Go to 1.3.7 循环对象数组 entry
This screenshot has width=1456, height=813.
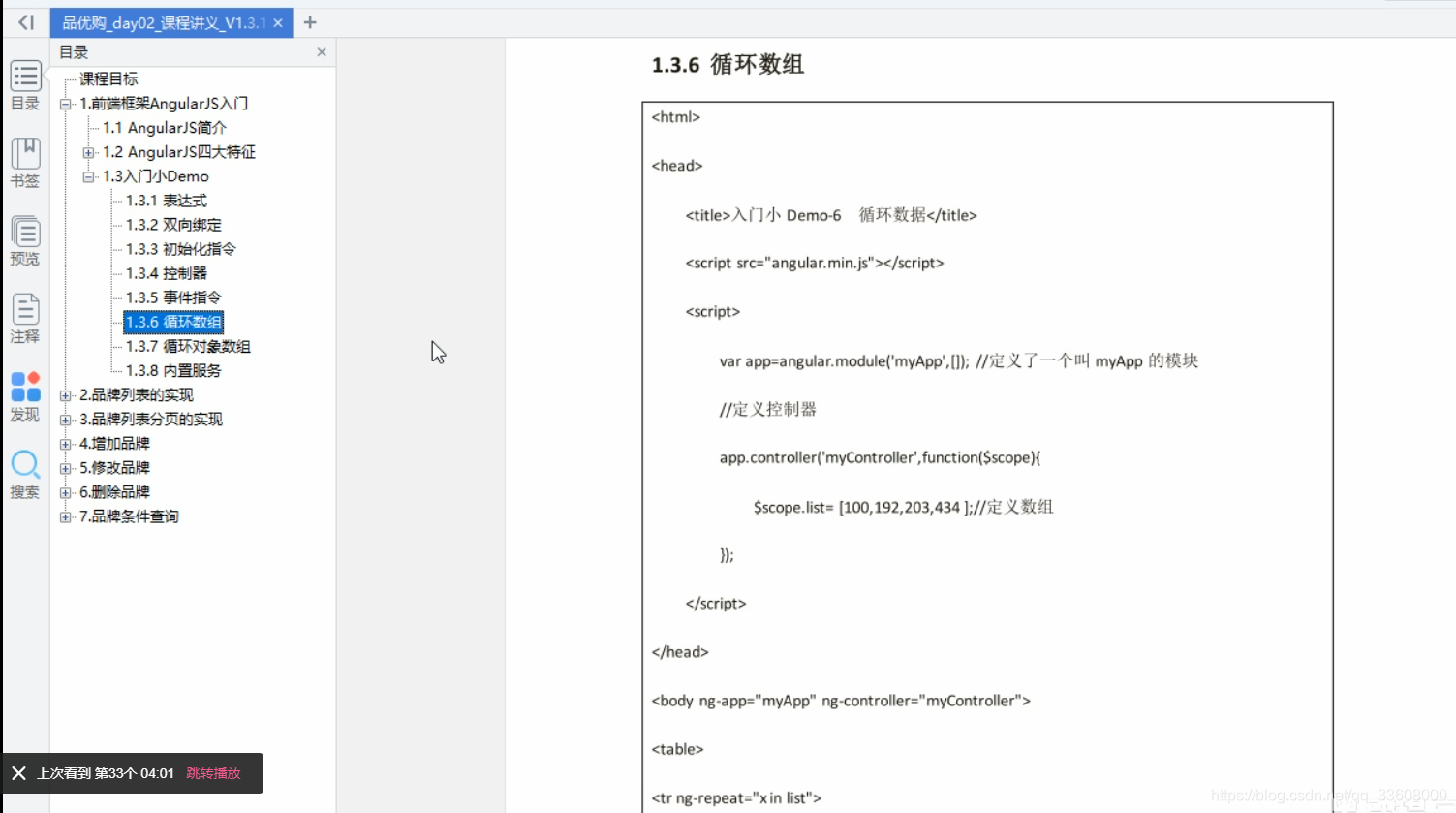tap(188, 346)
